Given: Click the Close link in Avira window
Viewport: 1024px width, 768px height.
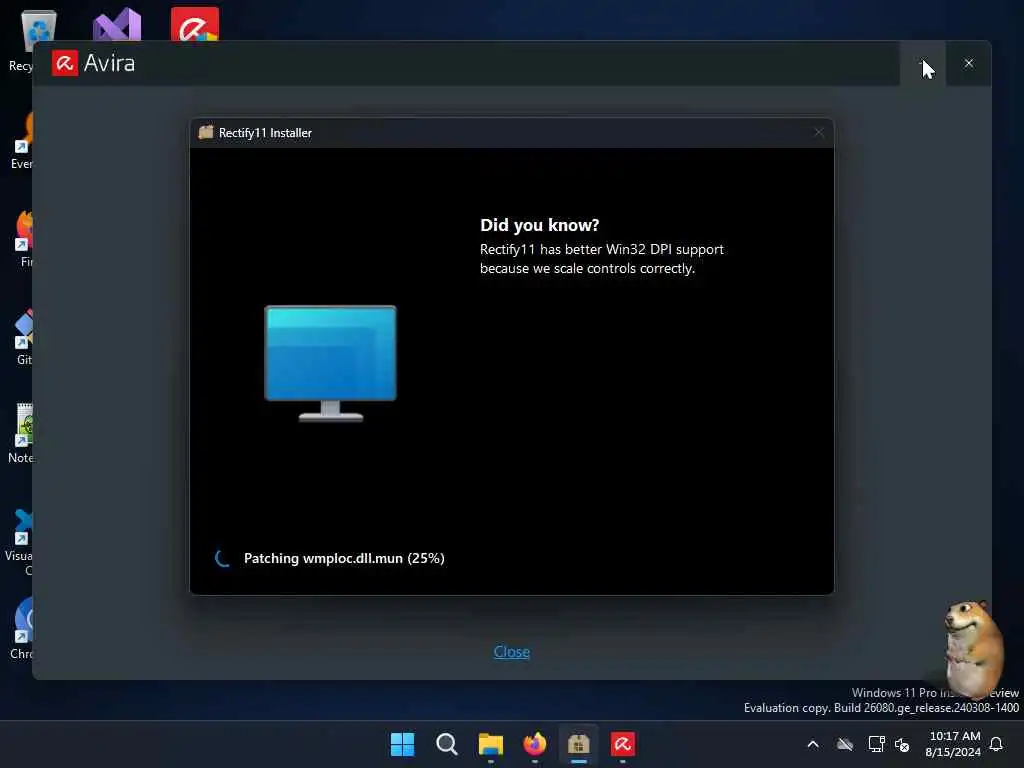Looking at the screenshot, I should point(511,652).
